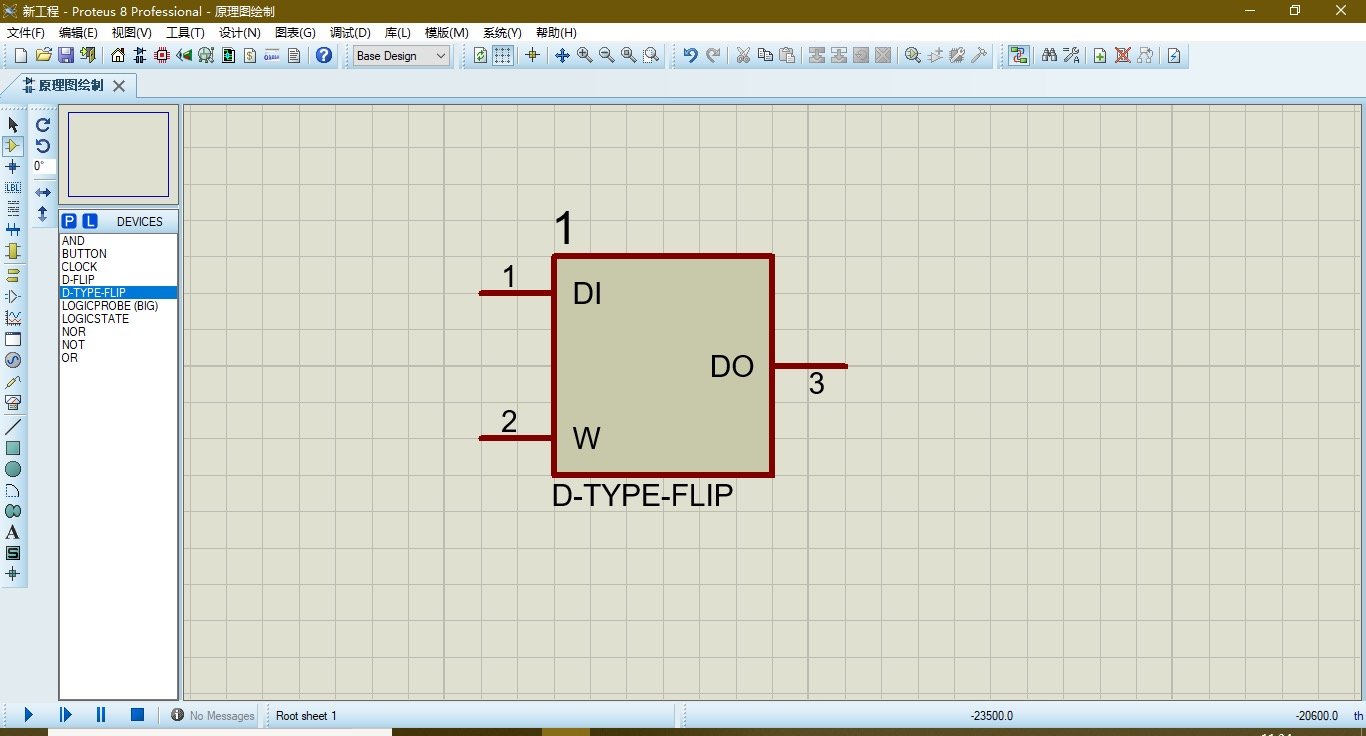Select the 2D text A tool
Image resolution: width=1366 pixels, height=736 pixels.
coord(13,532)
